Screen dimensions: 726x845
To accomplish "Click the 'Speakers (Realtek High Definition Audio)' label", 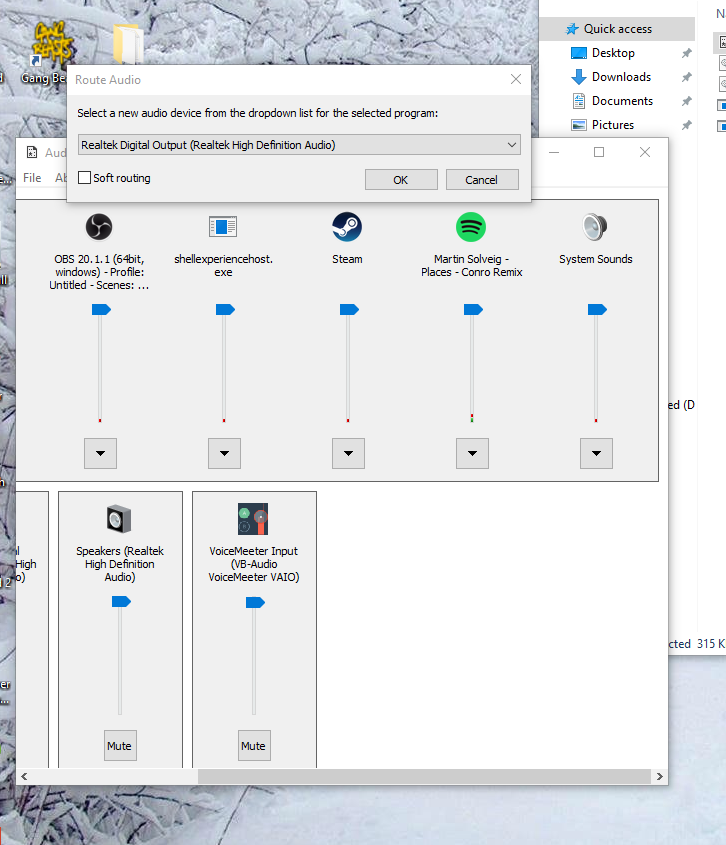I will click(120, 564).
